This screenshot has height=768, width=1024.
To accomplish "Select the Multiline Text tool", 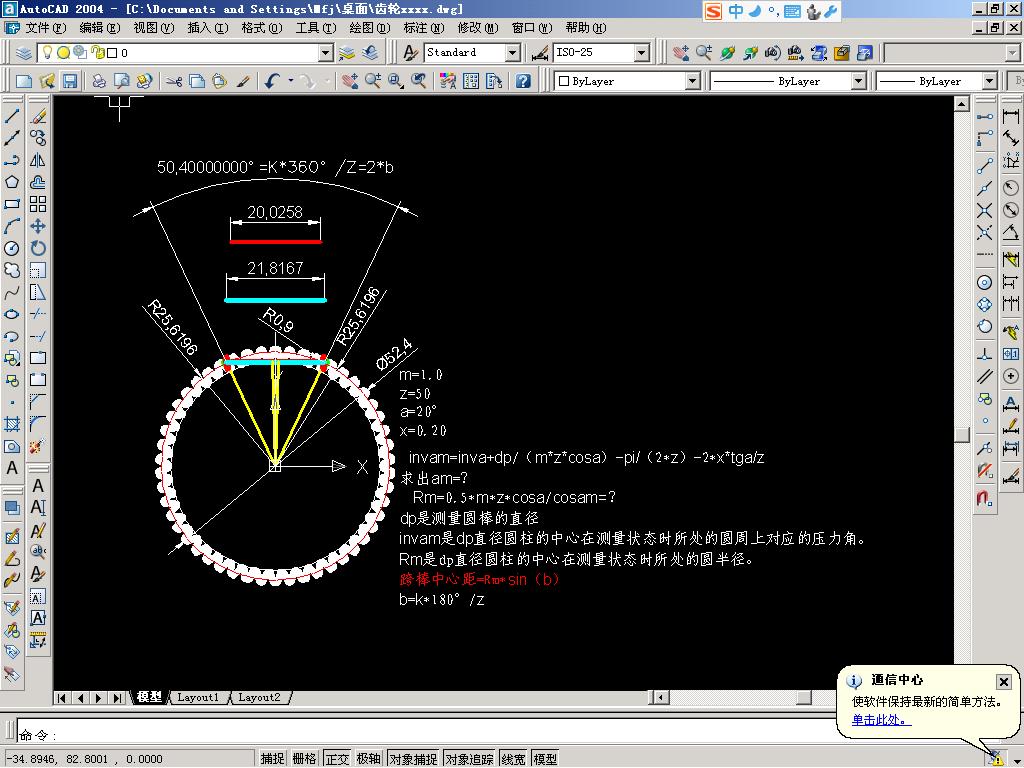I will pyautogui.click(x=12, y=468).
